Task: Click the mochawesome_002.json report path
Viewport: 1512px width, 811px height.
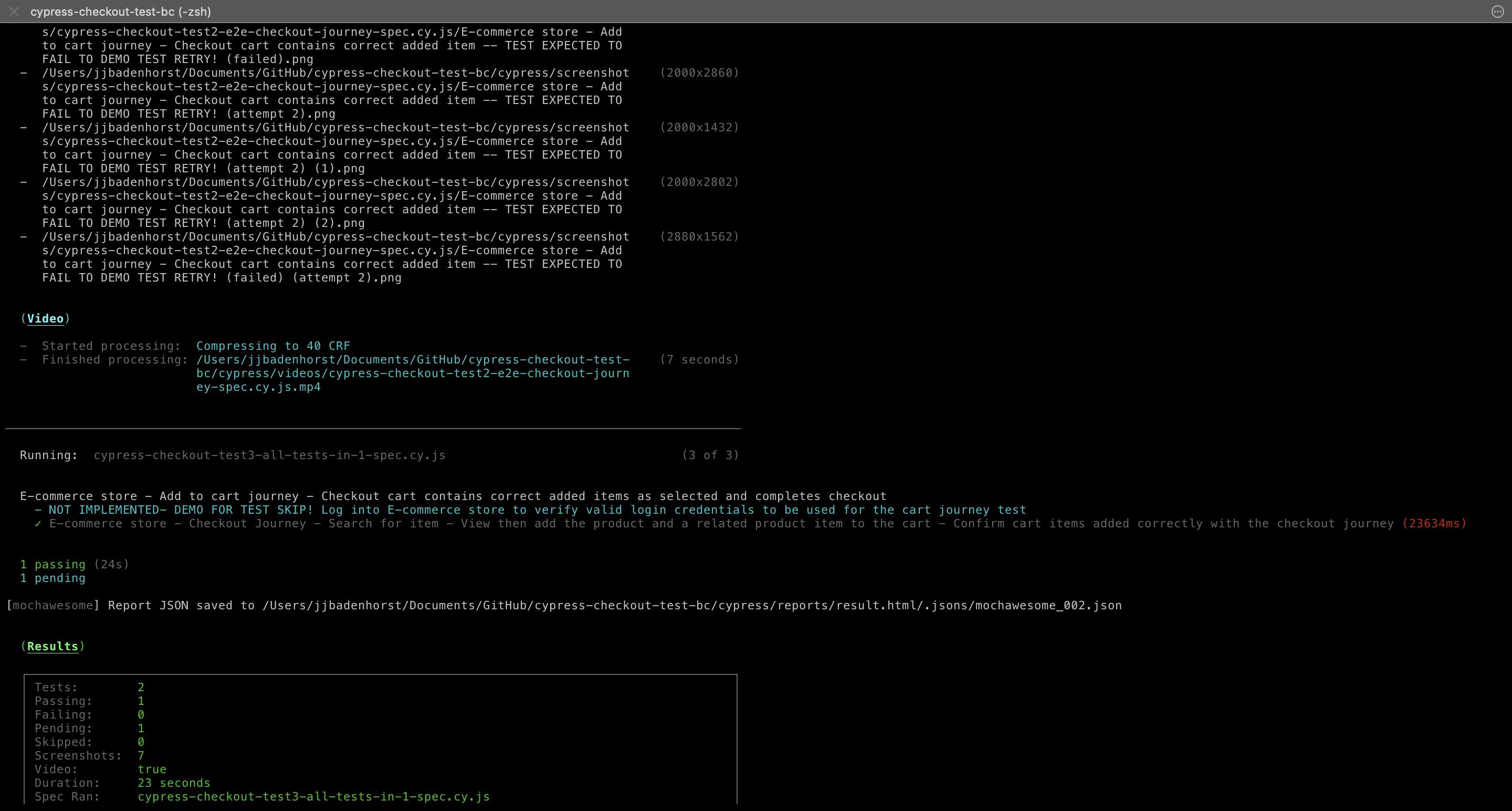Action: pyautogui.click(x=692, y=605)
